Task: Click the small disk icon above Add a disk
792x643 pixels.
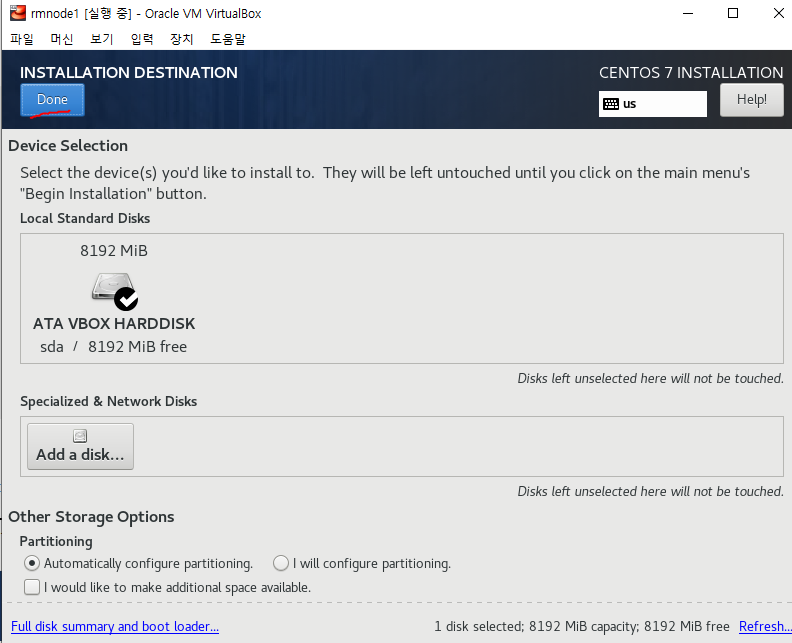Action: click(x=80, y=435)
